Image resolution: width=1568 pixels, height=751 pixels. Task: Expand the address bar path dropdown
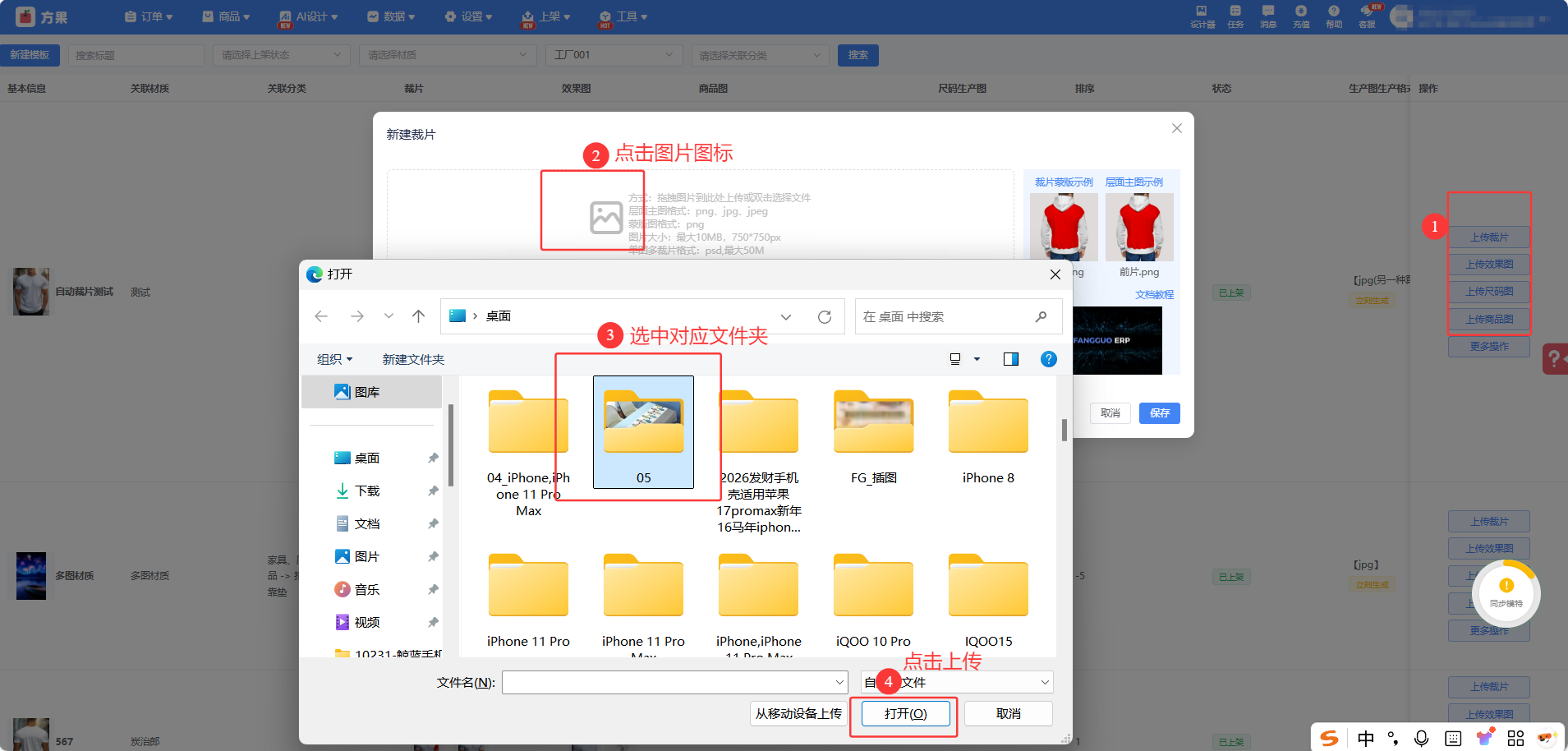click(x=786, y=316)
